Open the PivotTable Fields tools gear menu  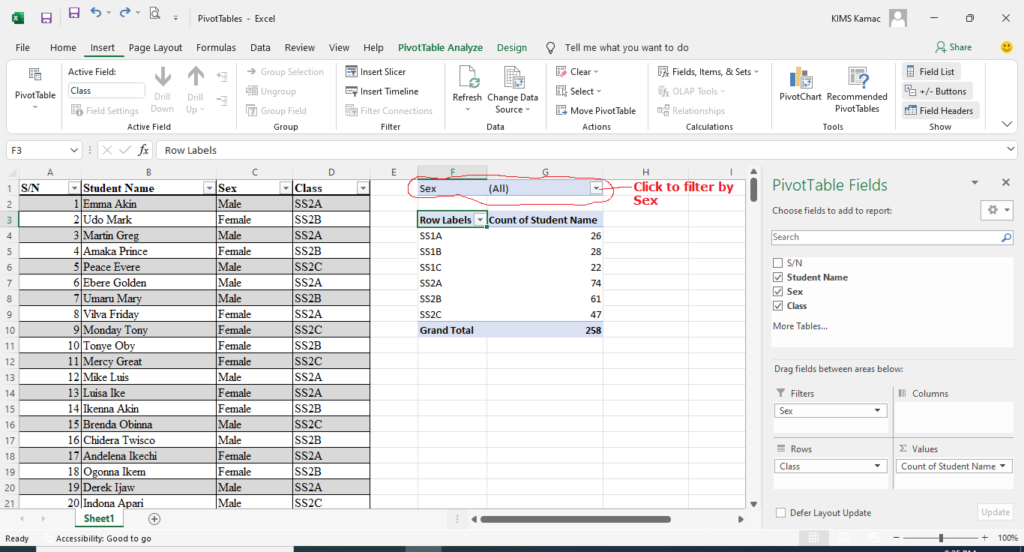tap(999, 210)
